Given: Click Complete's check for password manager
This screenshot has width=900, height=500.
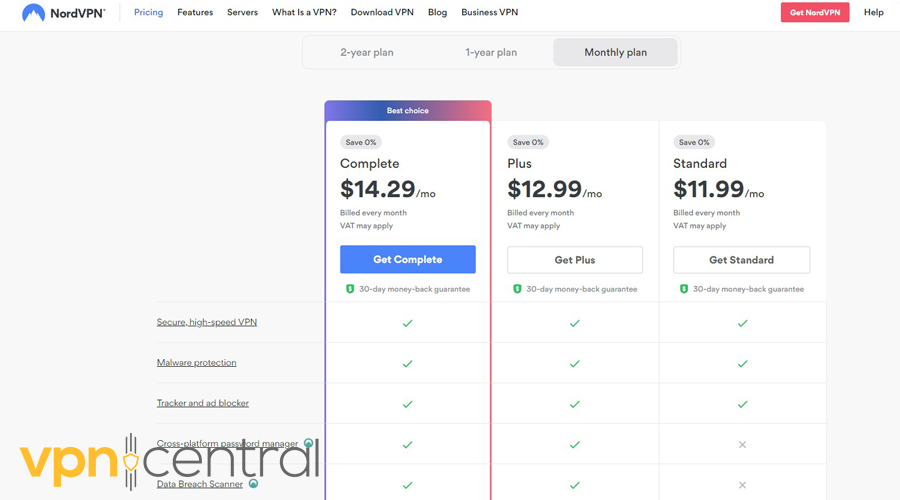Looking at the screenshot, I should [408, 444].
